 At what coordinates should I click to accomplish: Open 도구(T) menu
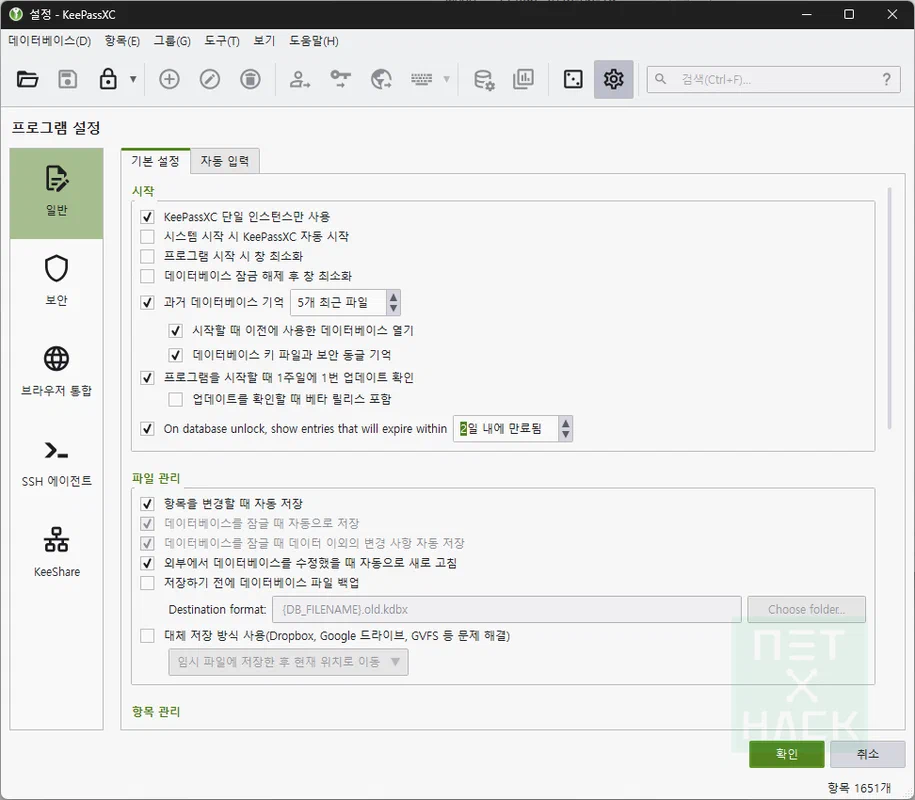pos(222,41)
